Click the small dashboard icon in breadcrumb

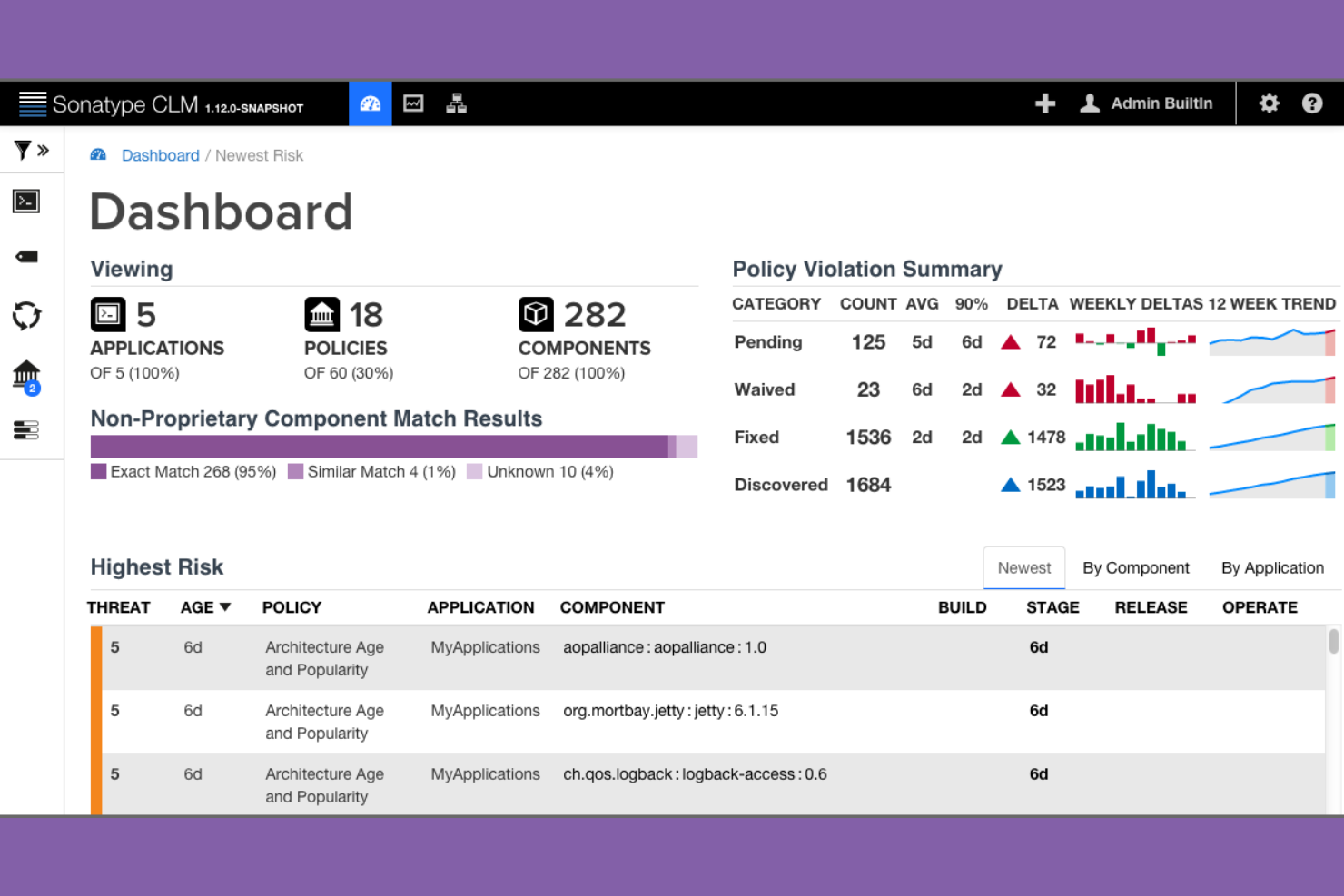click(x=98, y=155)
